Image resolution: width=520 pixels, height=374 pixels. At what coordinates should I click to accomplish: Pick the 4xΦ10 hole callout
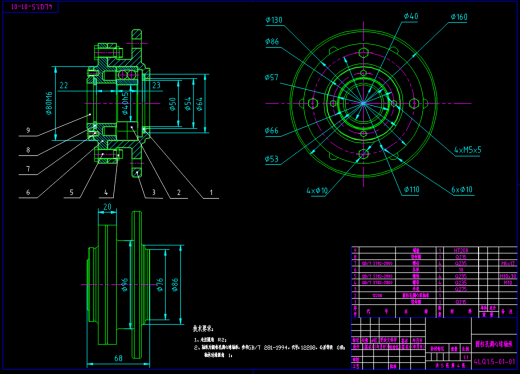pos(317,191)
